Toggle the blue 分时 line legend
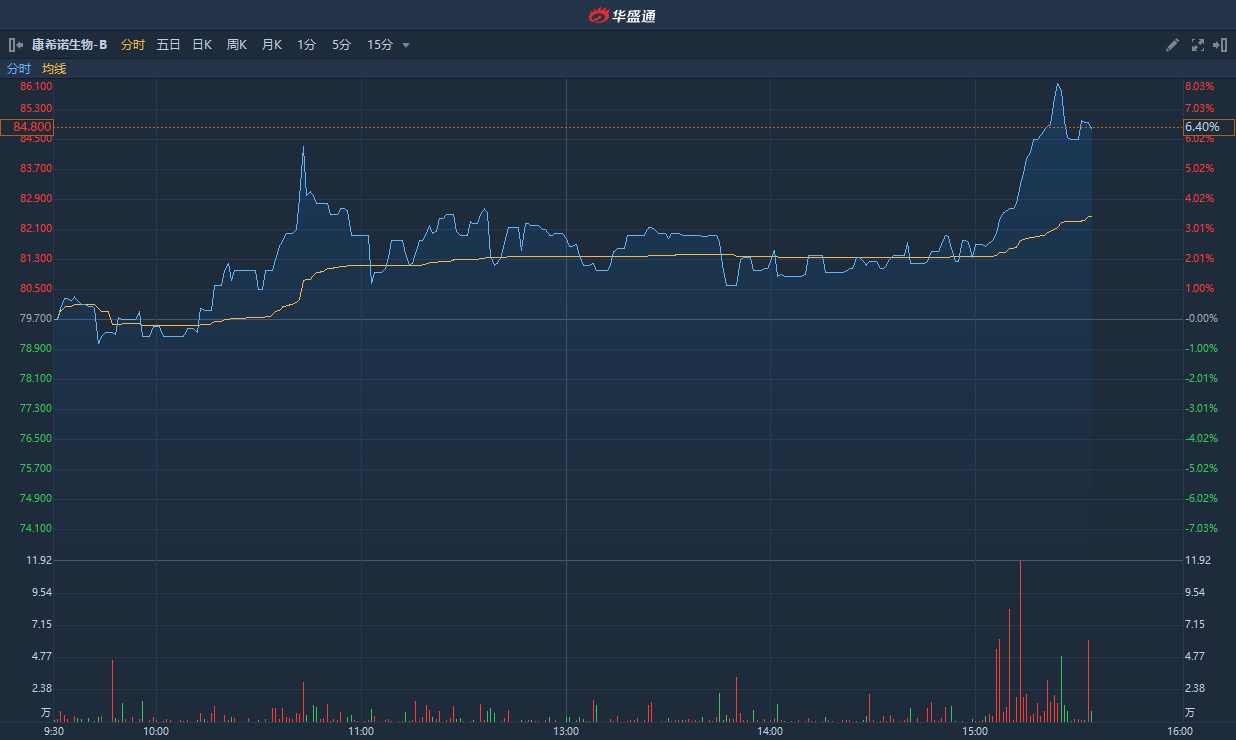1236x740 pixels. 19,69
